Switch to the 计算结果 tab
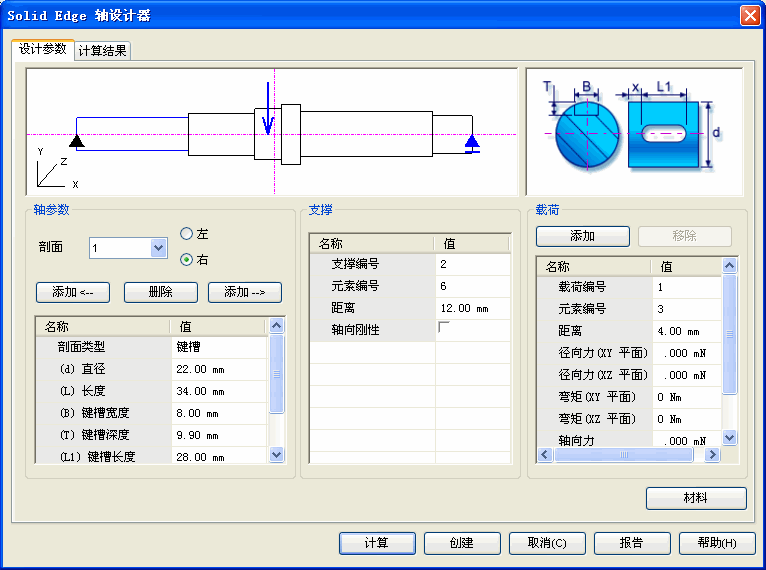The image size is (766, 570). pyautogui.click(x=103, y=51)
